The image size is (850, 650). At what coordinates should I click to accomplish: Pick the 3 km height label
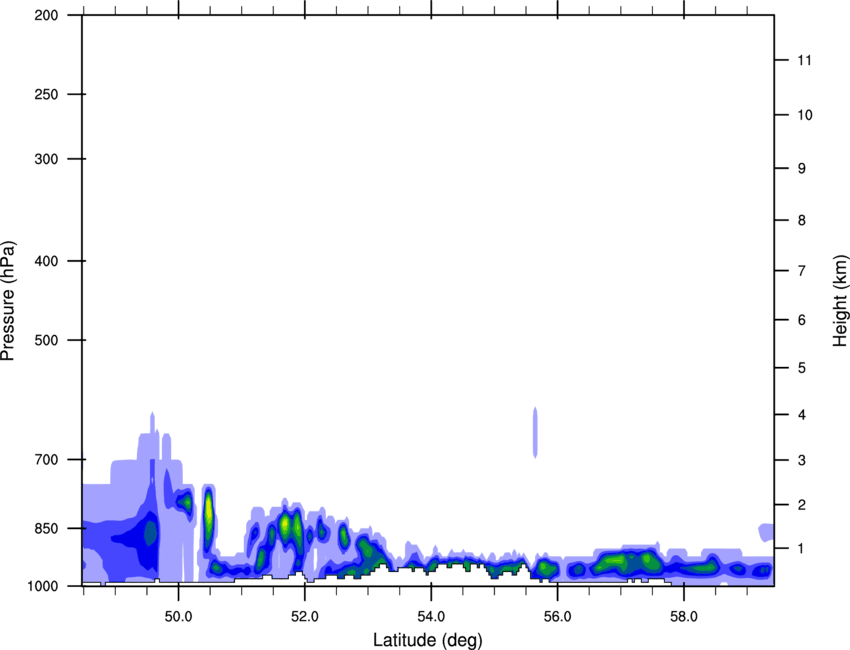[x=802, y=460]
